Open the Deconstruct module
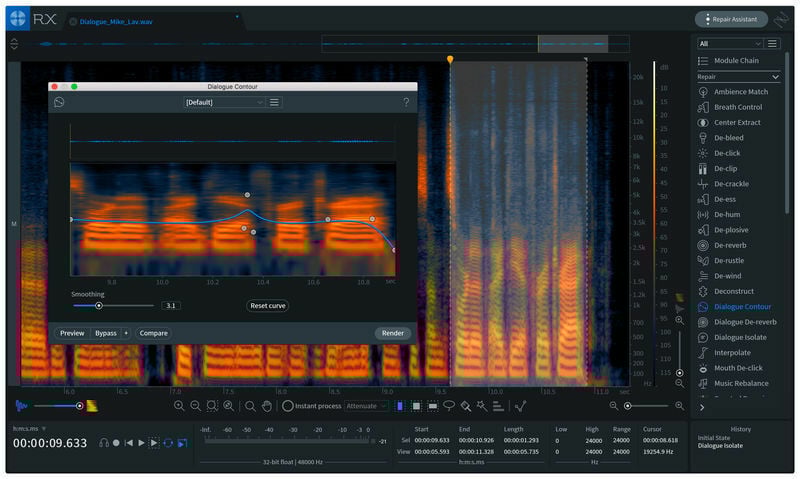Viewport: 800px width, 479px height. pos(726,291)
